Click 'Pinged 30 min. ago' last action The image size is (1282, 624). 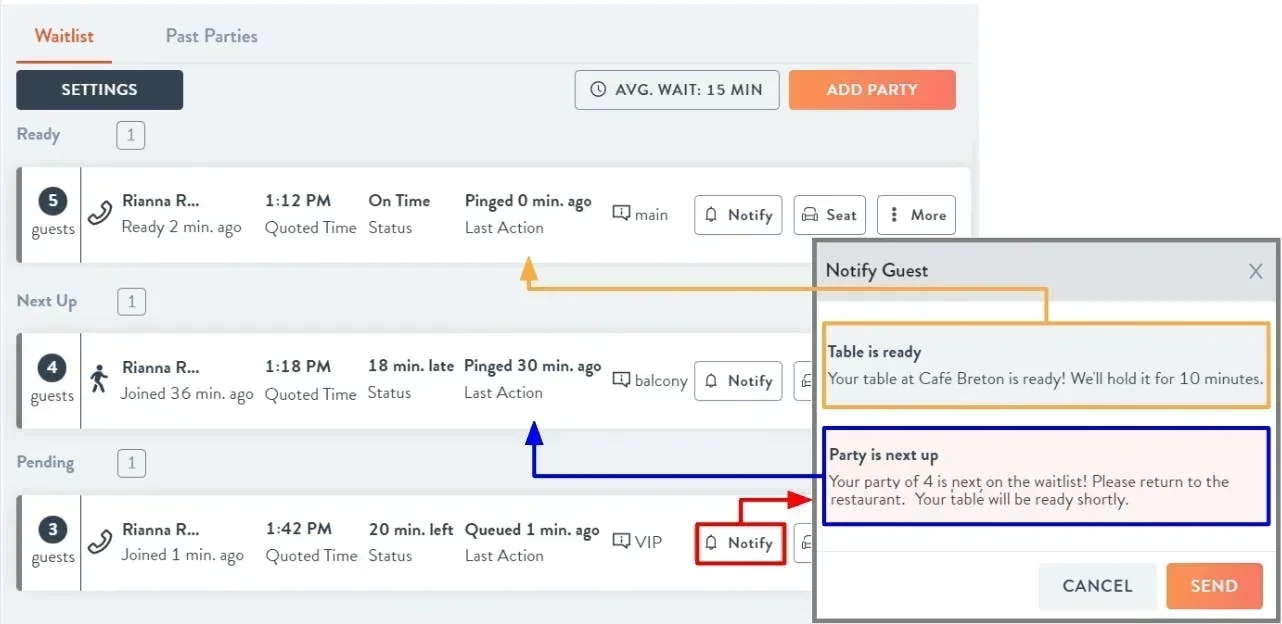click(x=533, y=367)
